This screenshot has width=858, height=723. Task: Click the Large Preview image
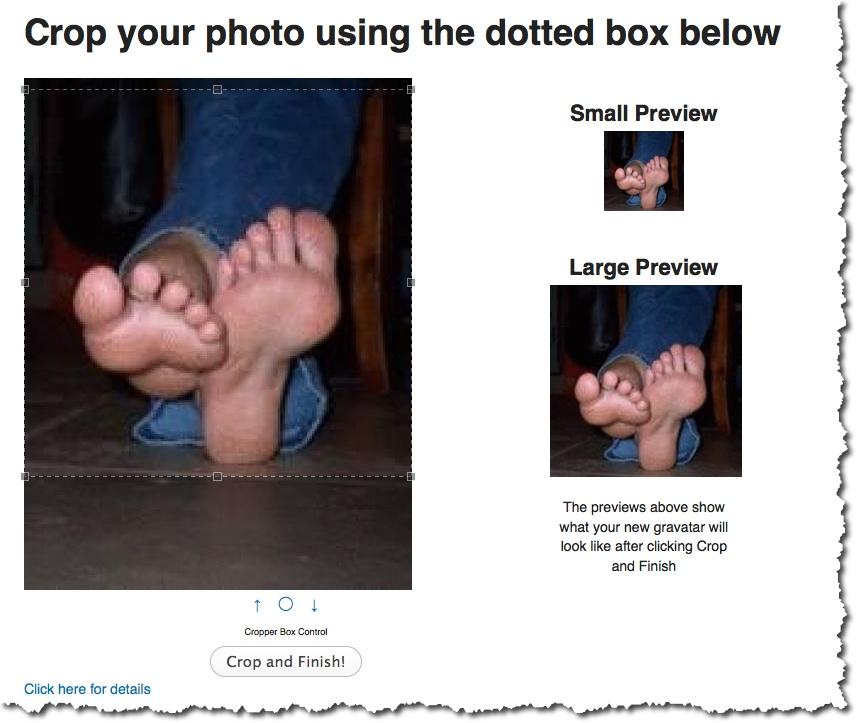646,381
